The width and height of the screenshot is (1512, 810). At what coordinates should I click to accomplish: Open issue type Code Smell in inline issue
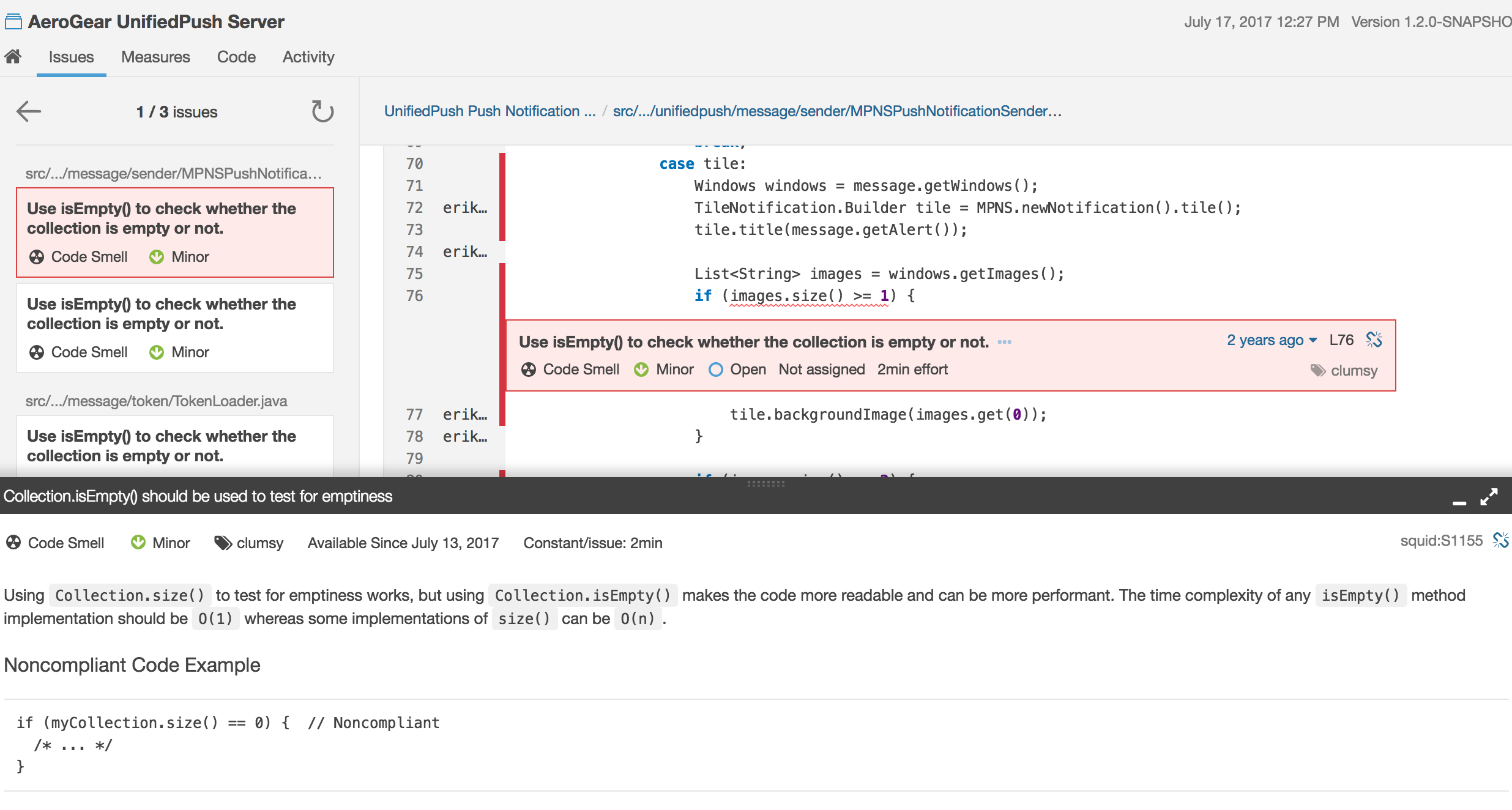pos(570,370)
